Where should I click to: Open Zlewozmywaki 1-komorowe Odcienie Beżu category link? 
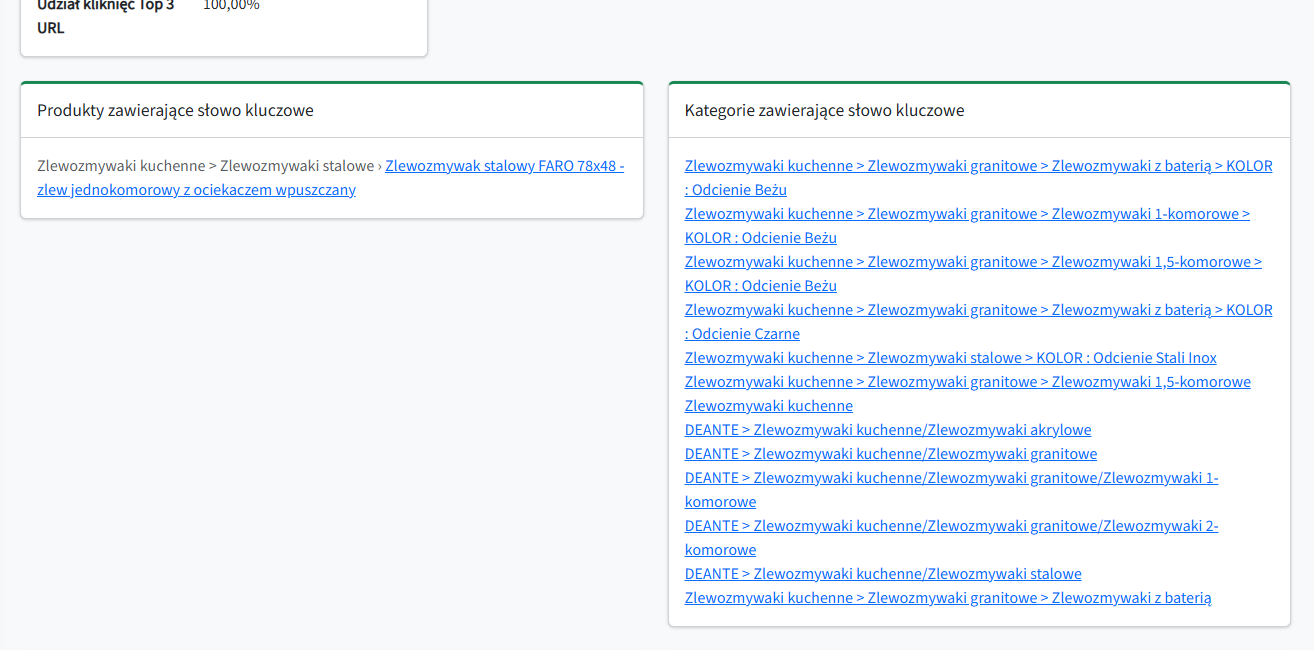(x=966, y=214)
